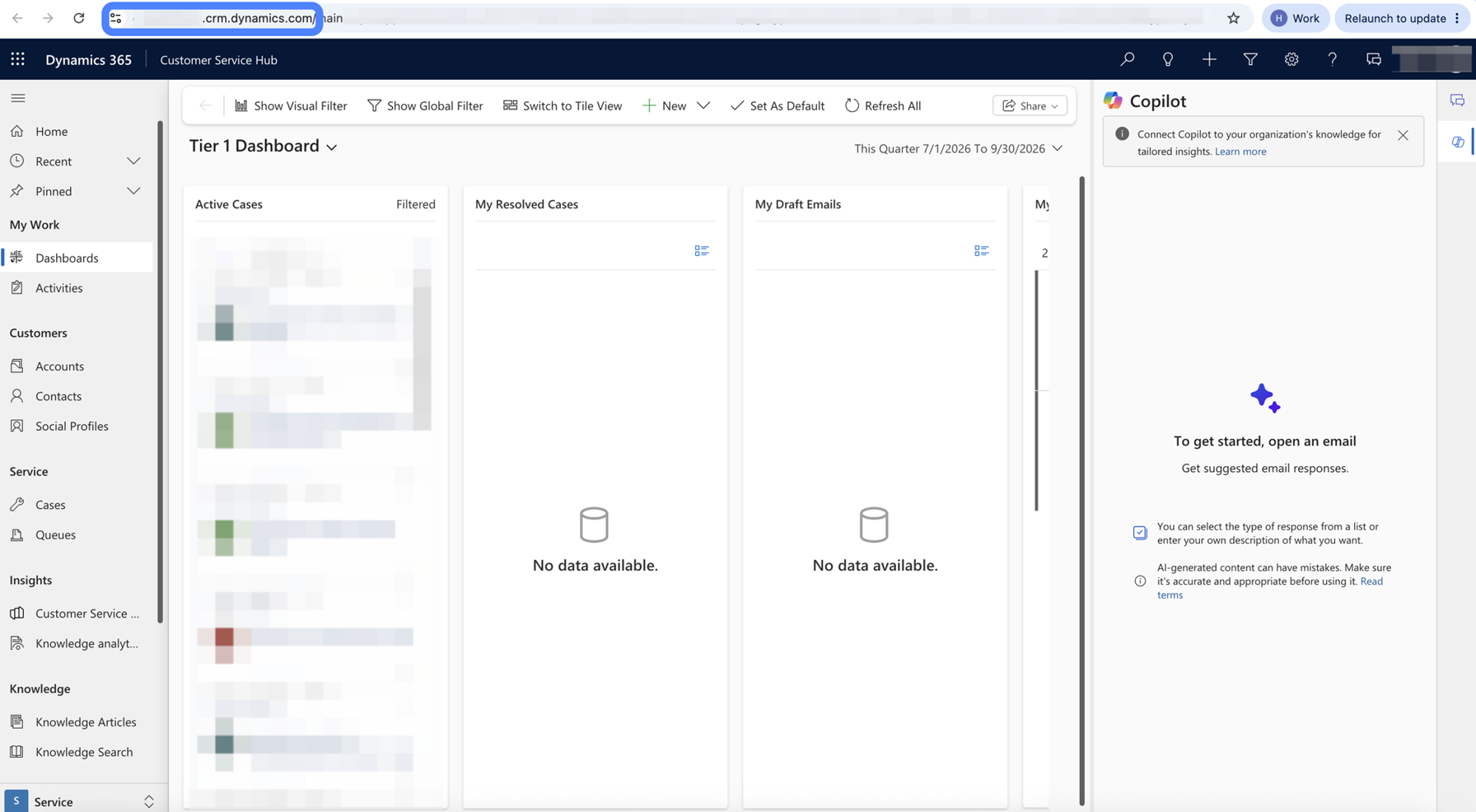This screenshot has height=812, width=1476.
Task: Click the search magnifier in top bar
Action: point(1127,59)
